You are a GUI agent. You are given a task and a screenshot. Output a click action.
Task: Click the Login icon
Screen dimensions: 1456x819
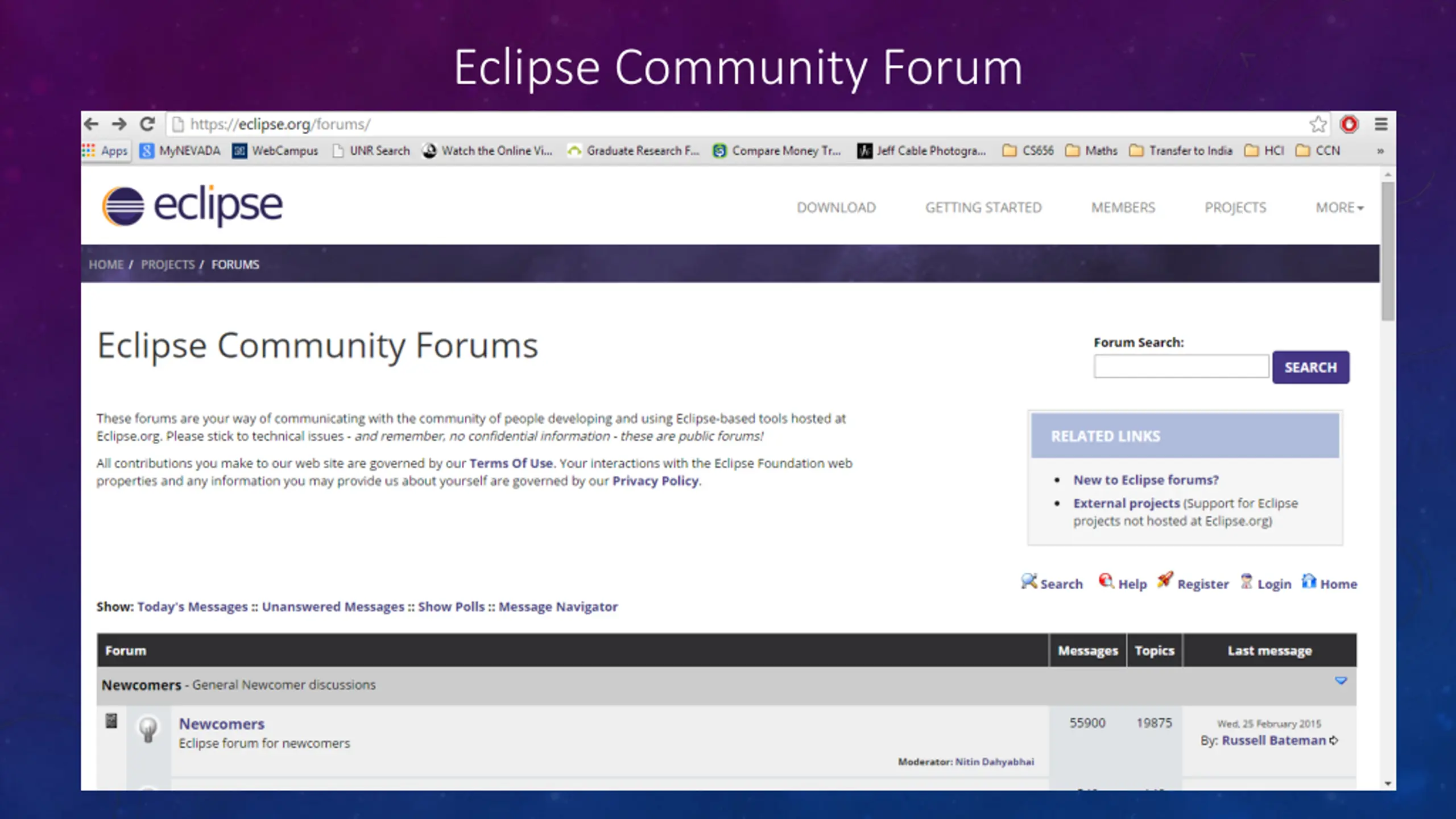tap(1246, 581)
